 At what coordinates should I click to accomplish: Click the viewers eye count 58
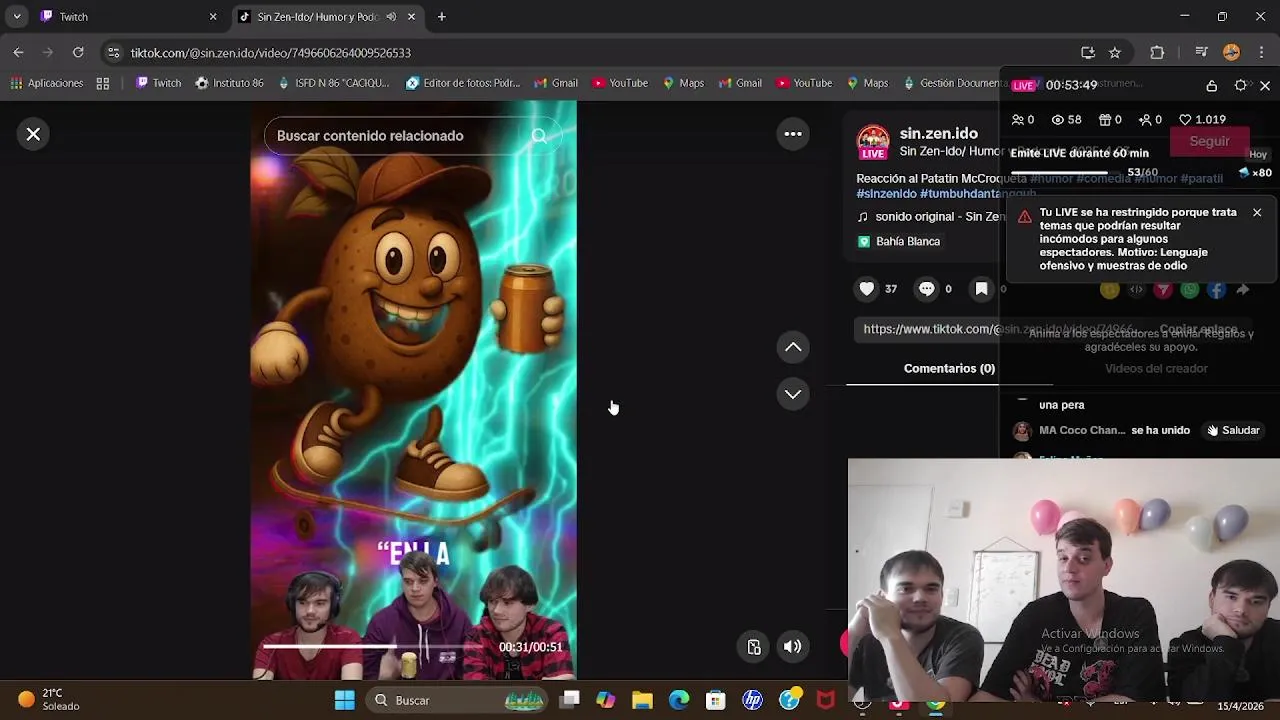tap(1066, 120)
